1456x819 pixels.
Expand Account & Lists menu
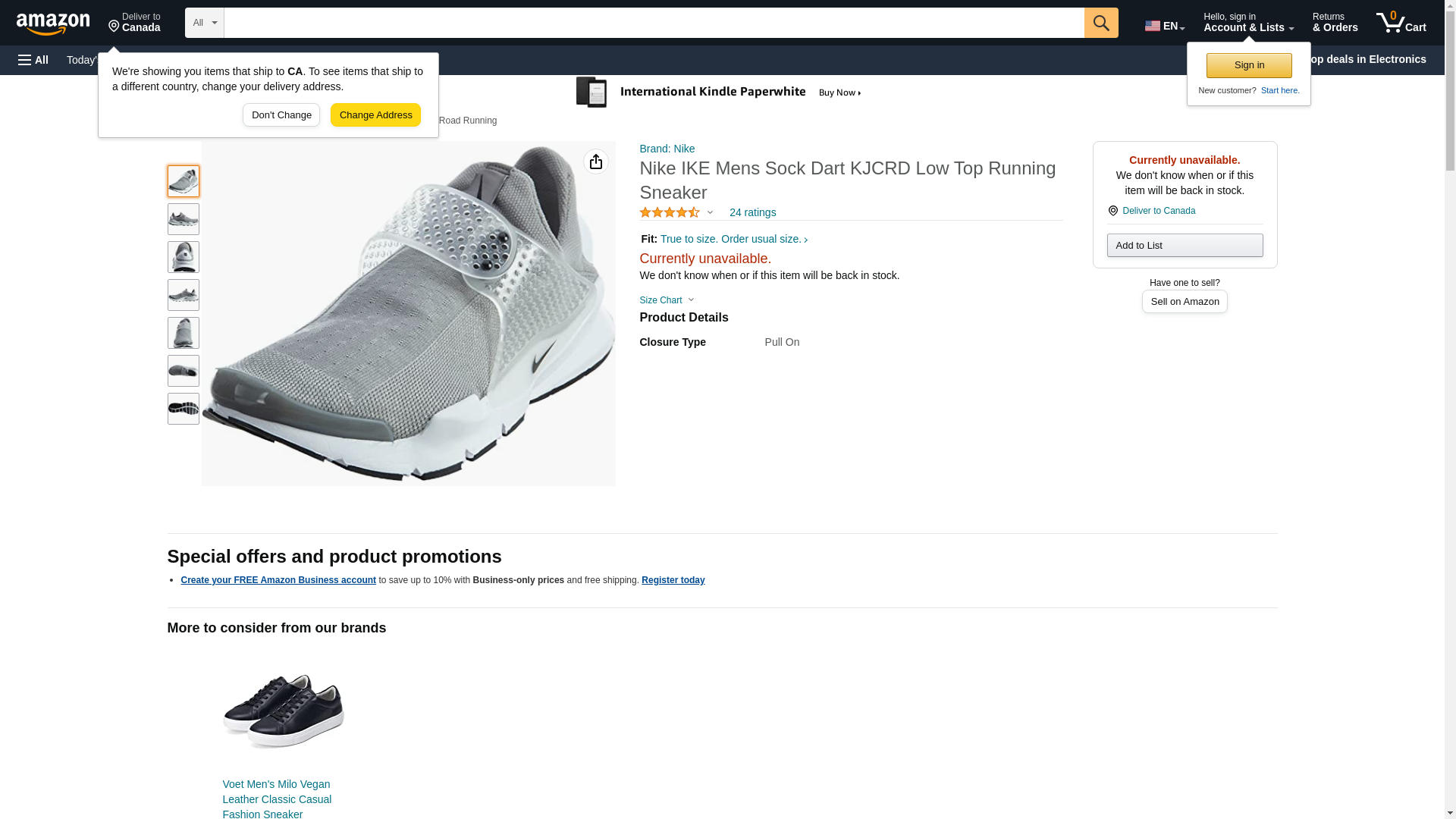[1248, 23]
